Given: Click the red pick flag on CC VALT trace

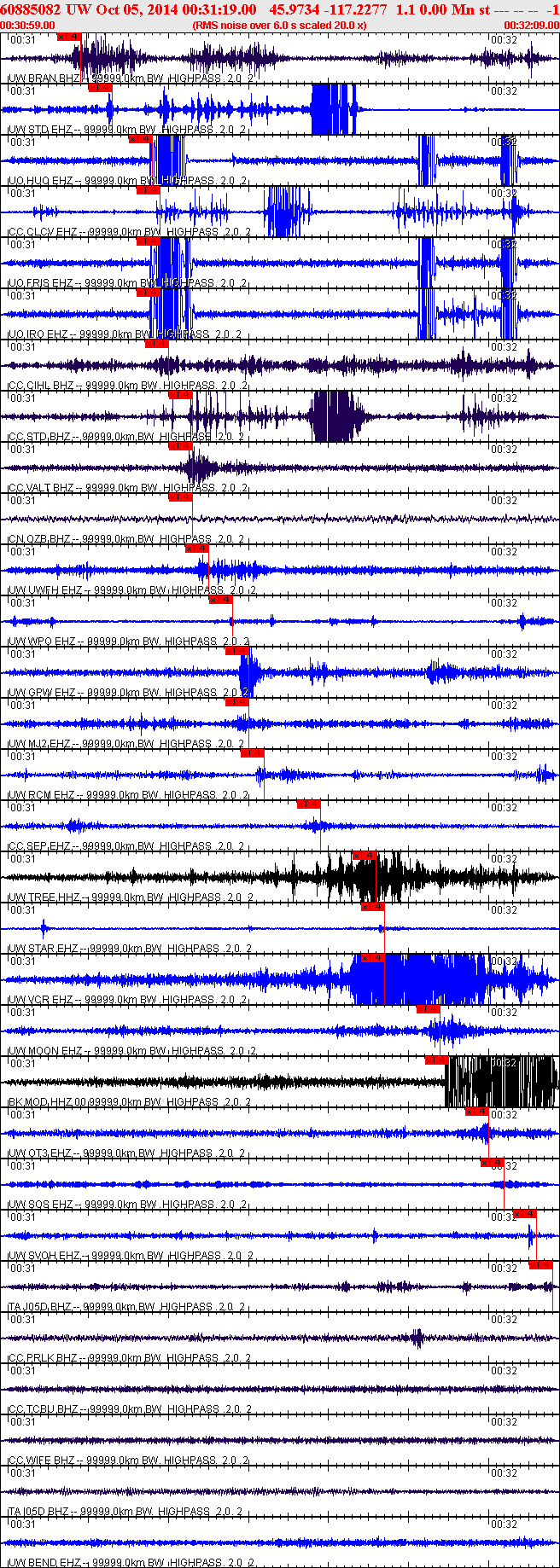Looking at the screenshot, I should (180, 446).
